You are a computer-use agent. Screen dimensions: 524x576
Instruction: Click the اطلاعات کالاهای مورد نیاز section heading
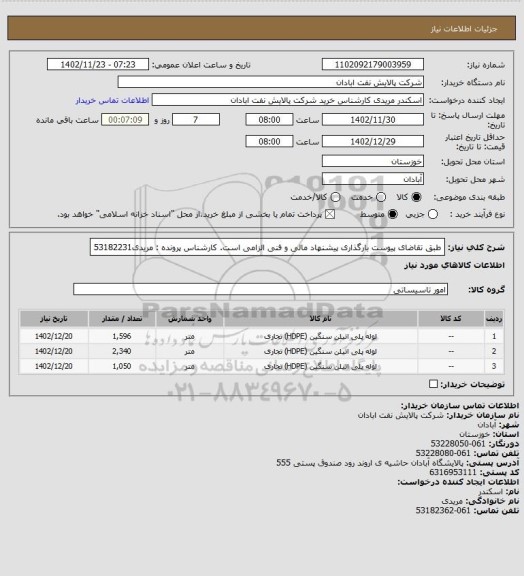pyautogui.click(x=454, y=266)
